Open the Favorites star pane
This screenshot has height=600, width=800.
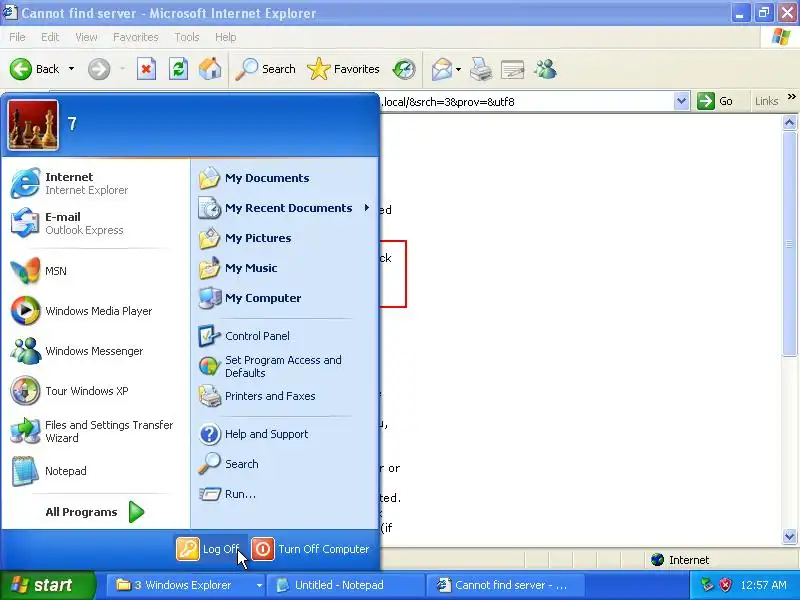(343, 69)
